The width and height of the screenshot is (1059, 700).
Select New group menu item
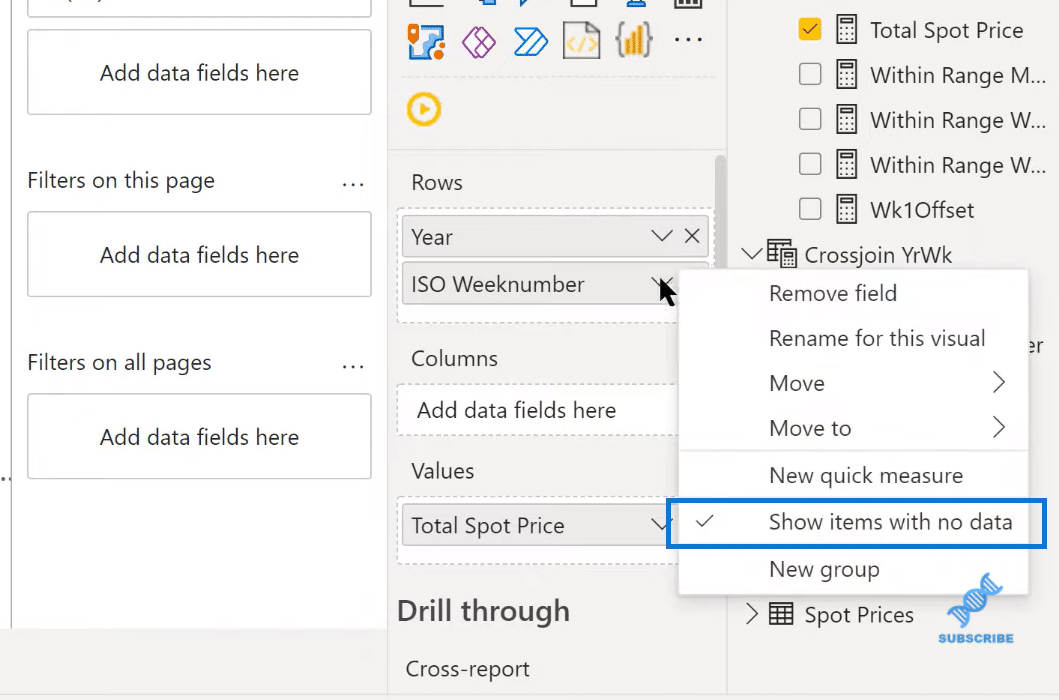tap(854, 570)
